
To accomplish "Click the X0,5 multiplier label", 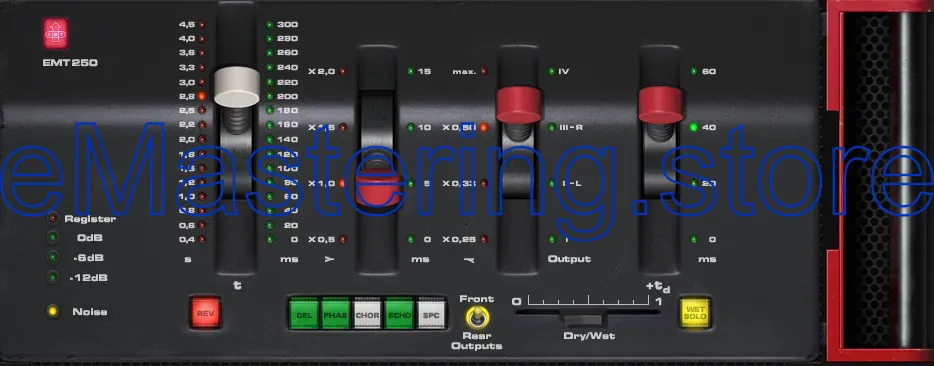I will 322,240.
